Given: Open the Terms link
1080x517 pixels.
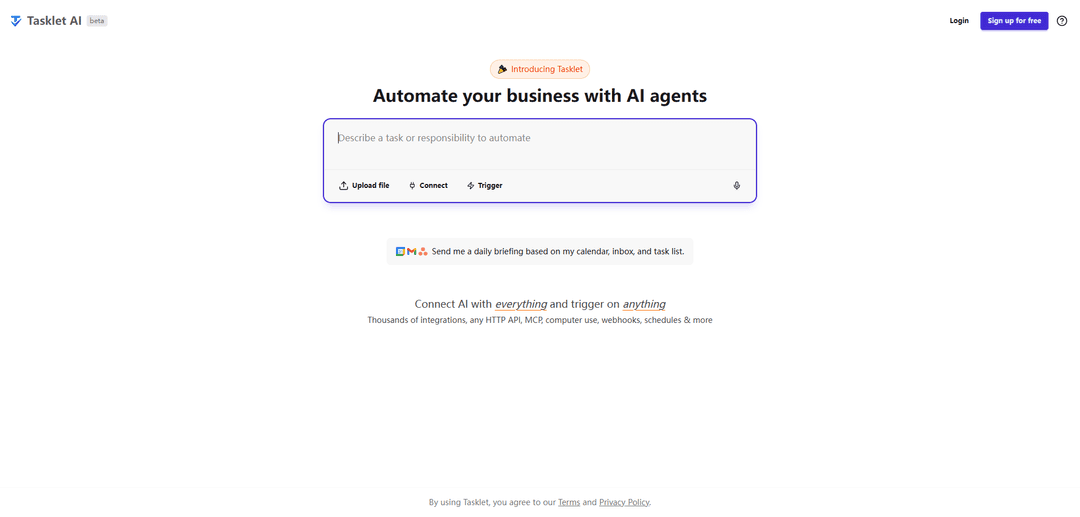Looking at the screenshot, I should (x=569, y=503).
